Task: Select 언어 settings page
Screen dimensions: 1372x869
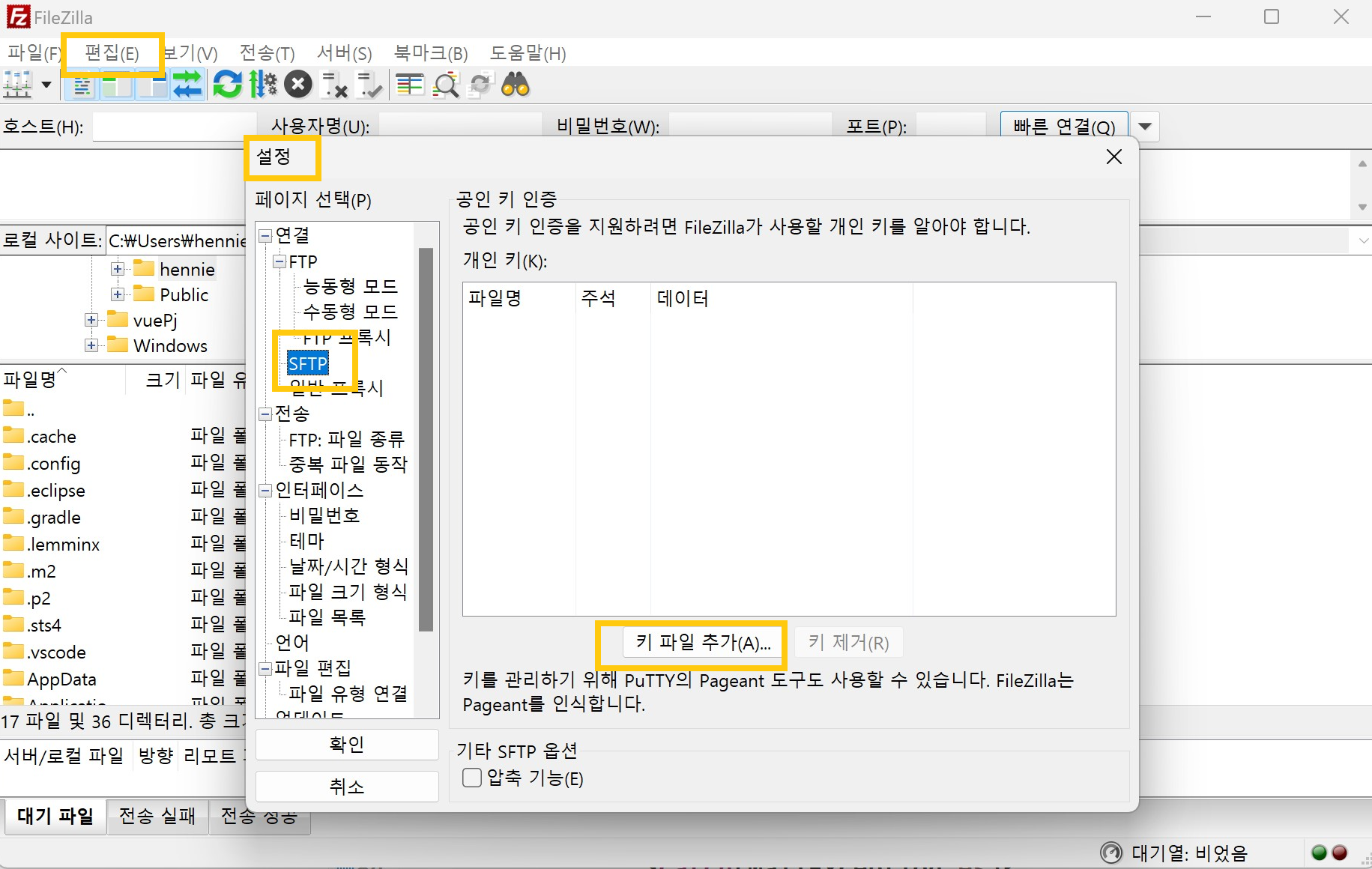Action: pyautogui.click(x=292, y=643)
